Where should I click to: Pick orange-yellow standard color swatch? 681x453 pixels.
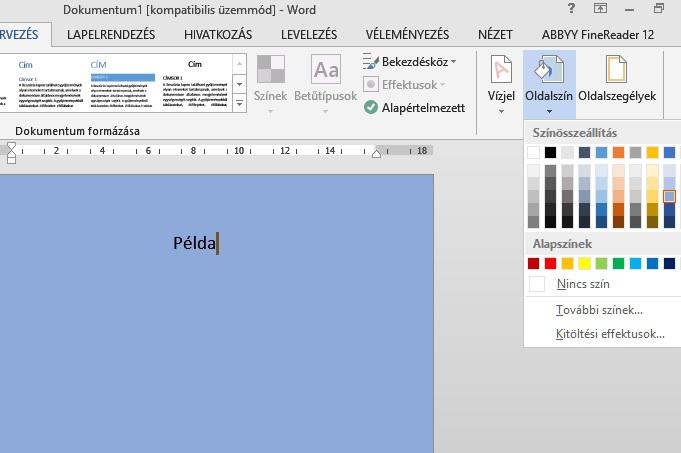coord(567,263)
